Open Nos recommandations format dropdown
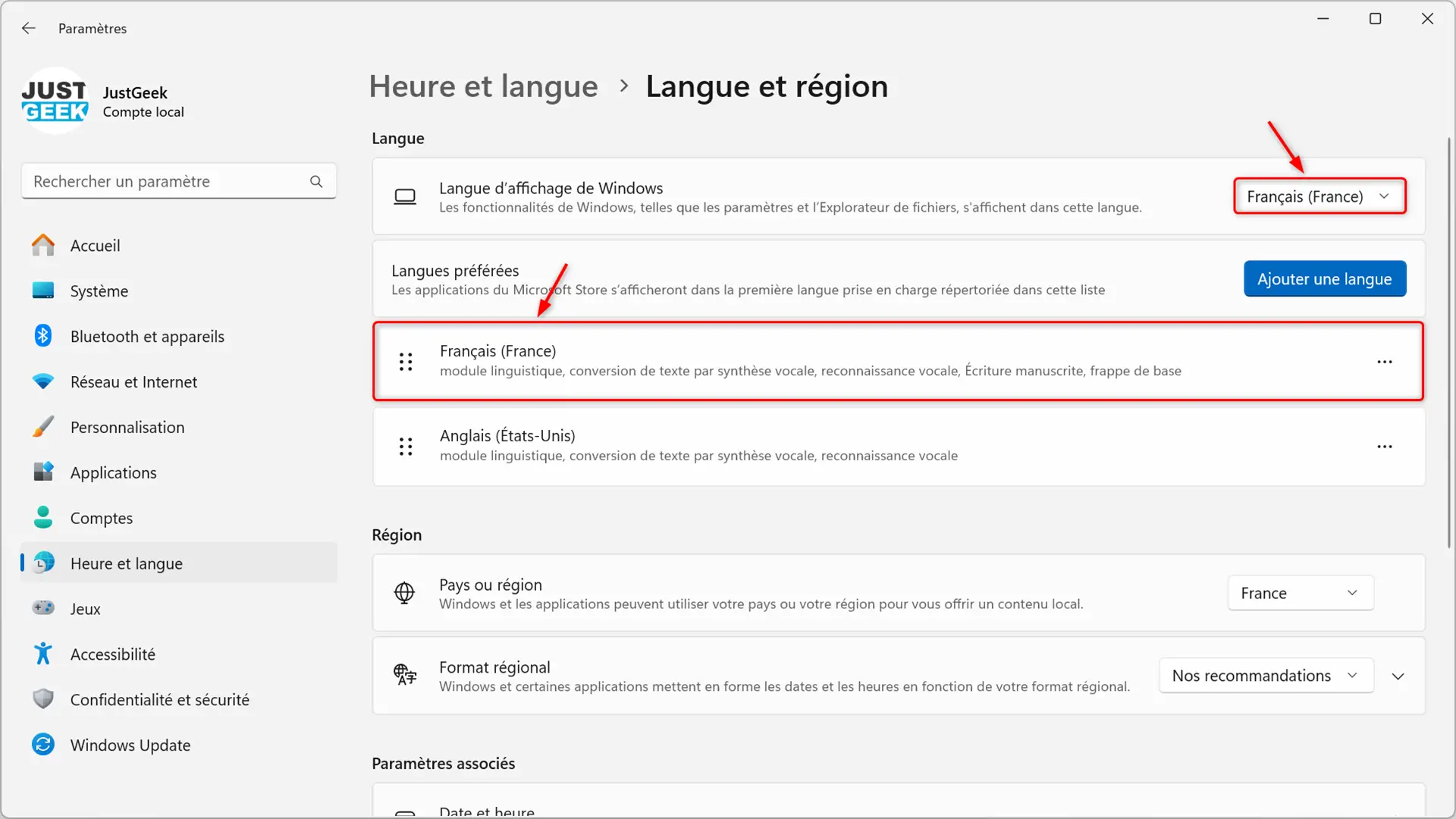 point(1265,676)
